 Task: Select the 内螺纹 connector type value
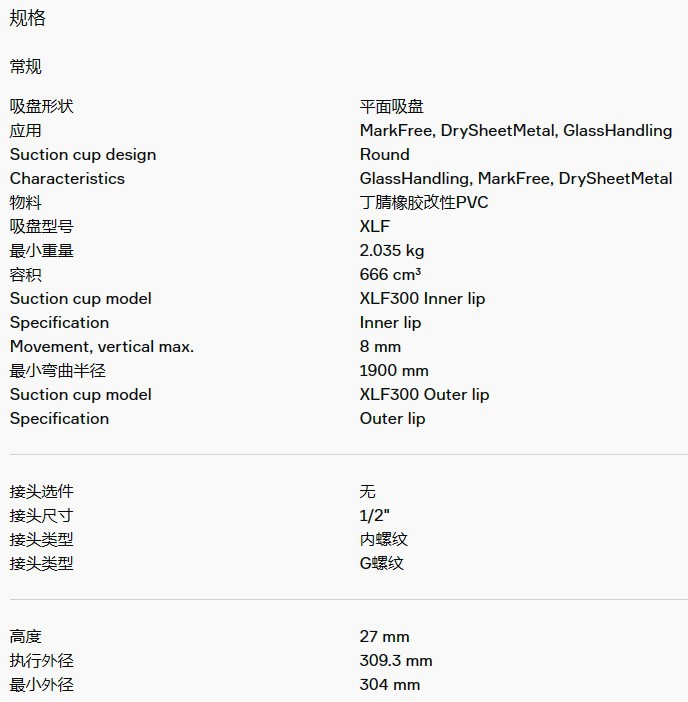384,539
